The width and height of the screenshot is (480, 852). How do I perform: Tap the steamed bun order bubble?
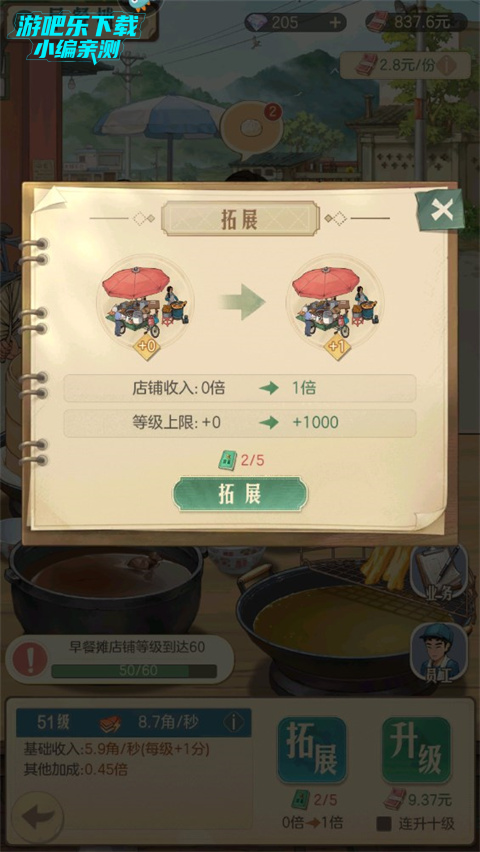pyautogui.click(x=251, y=129)
